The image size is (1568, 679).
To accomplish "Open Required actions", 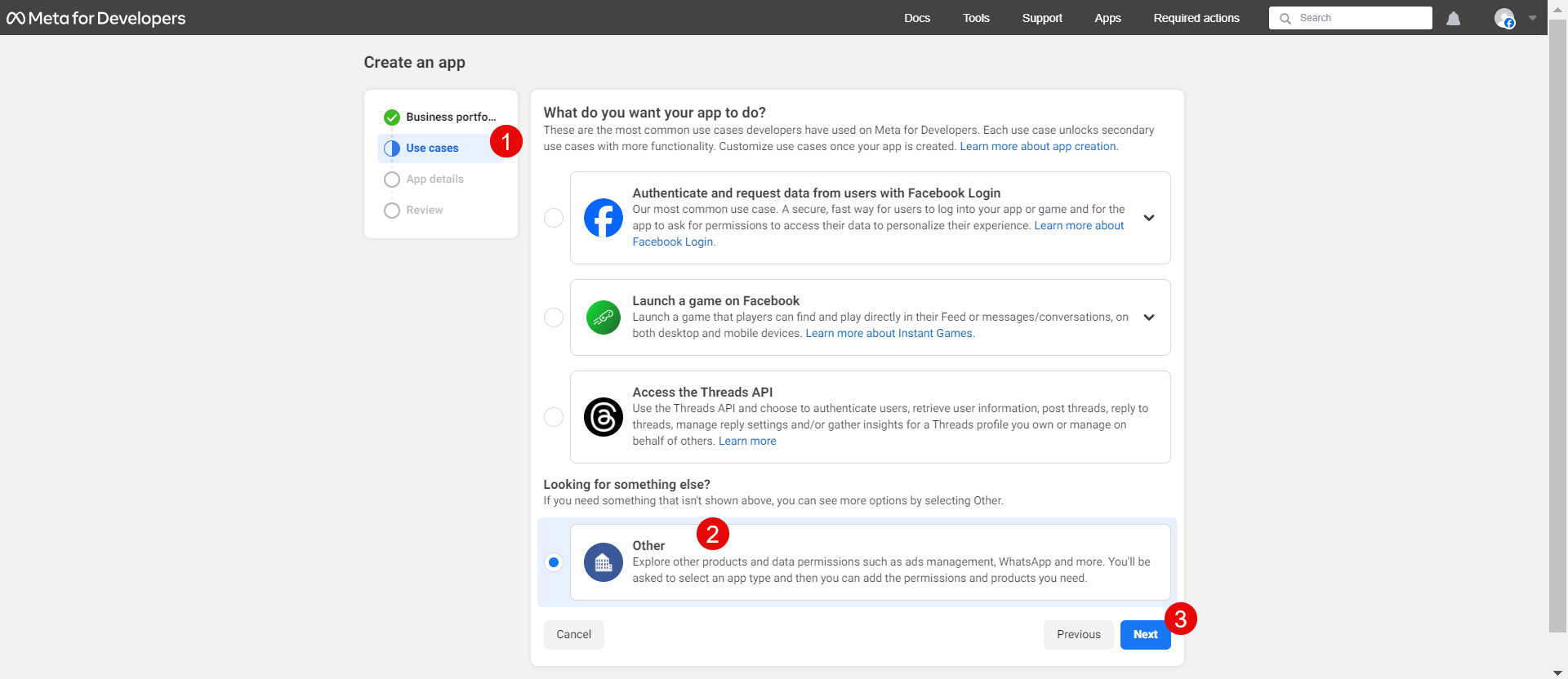I will tap(1196, 18).
